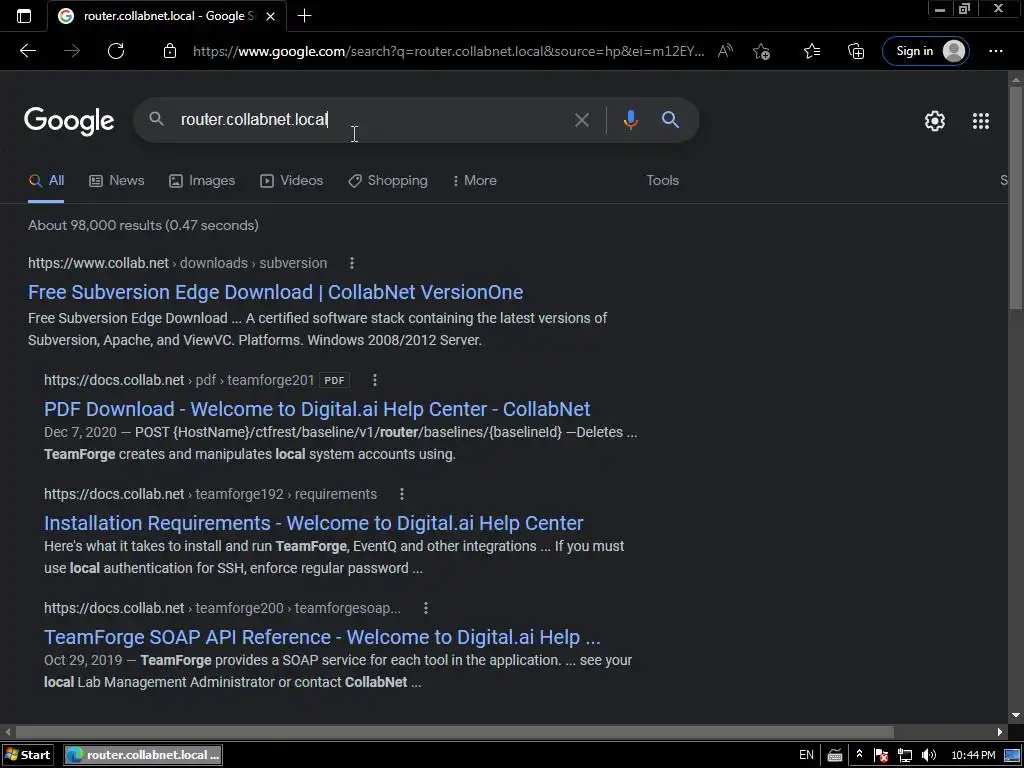Submit search with blue magnifier icon

[x=670, y=120]
